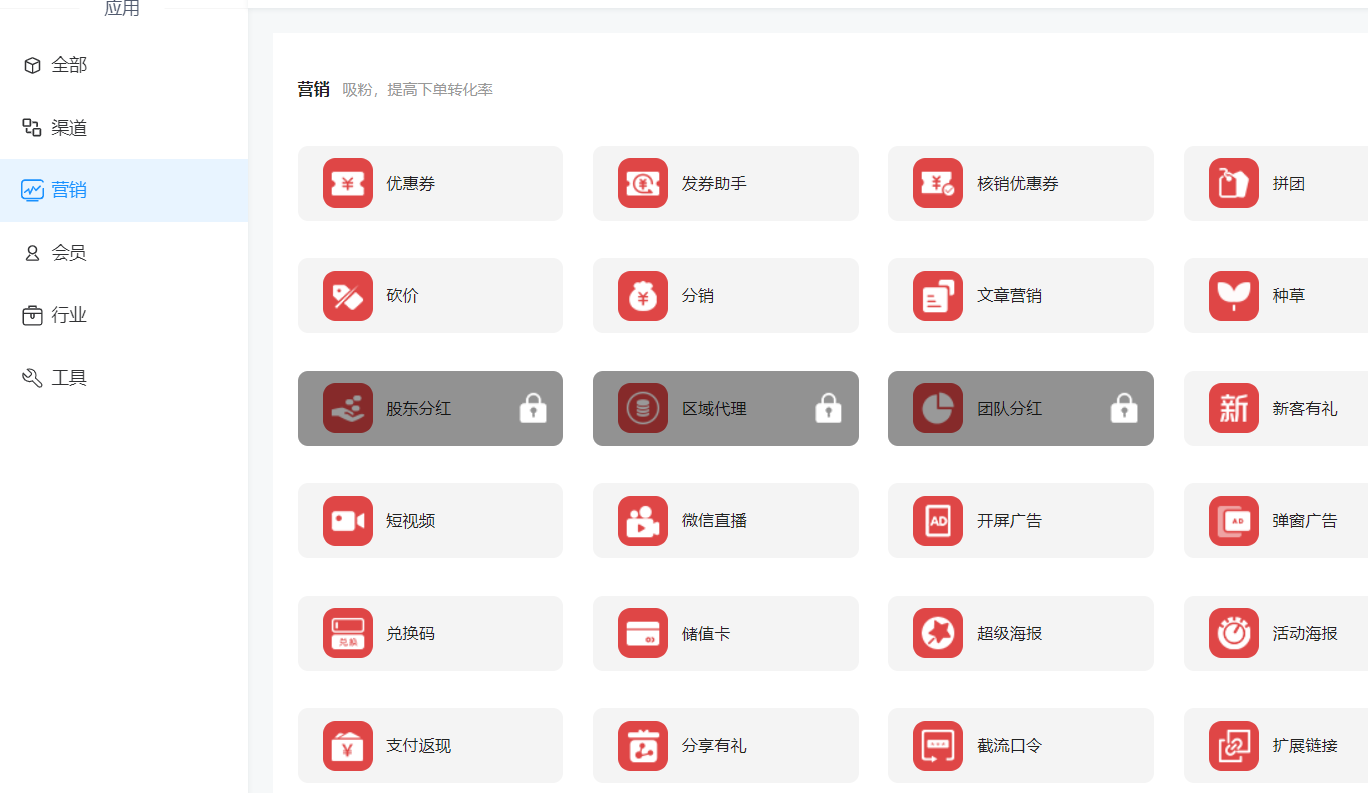
Task: Click the 截流口令 label text
Action: [1009, 746]
